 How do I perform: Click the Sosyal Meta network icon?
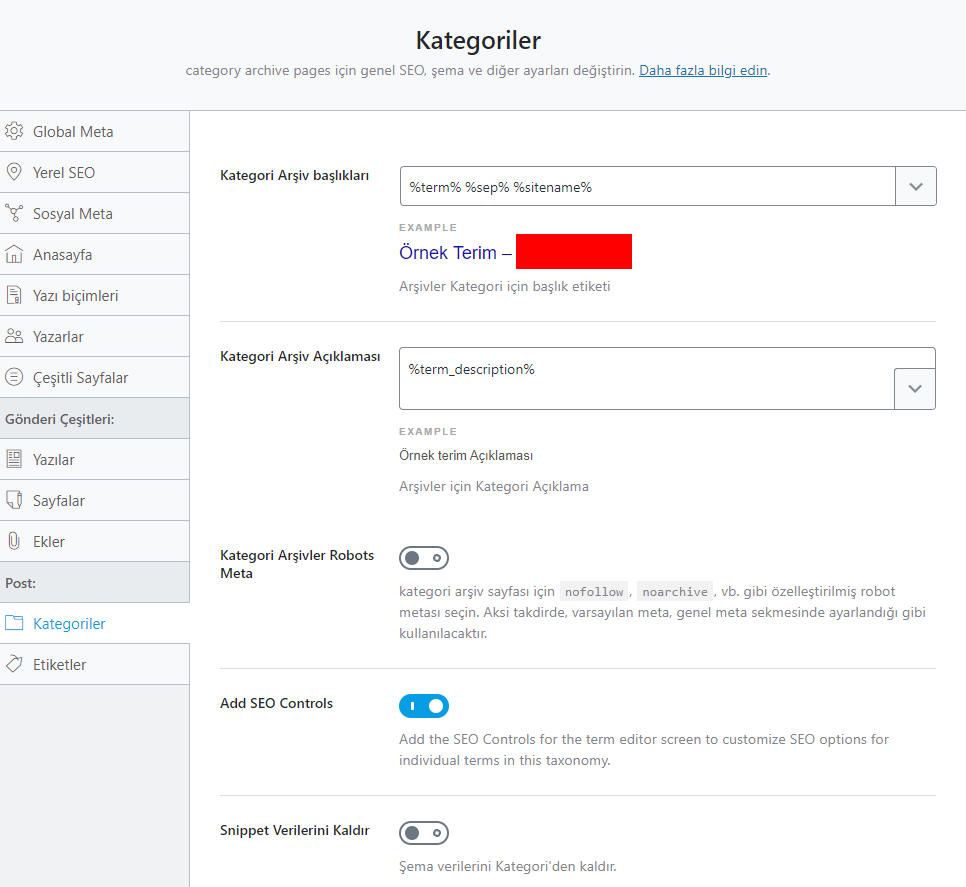[14, 213]
